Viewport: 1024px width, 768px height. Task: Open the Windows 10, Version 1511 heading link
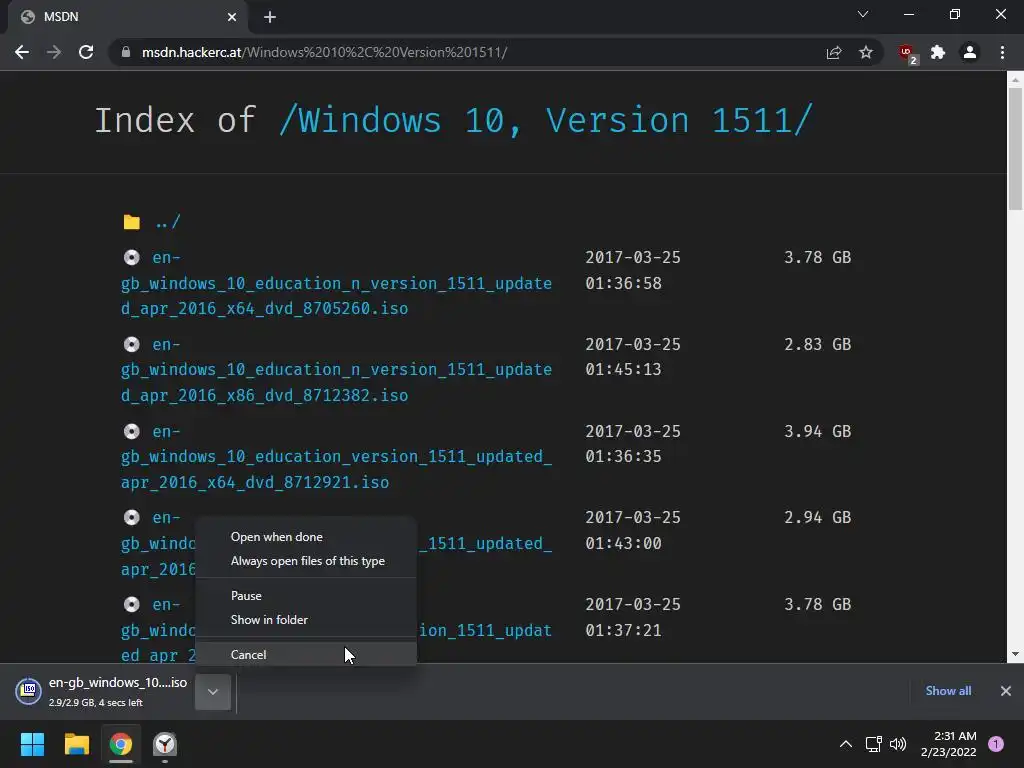(x=546, y=120)
